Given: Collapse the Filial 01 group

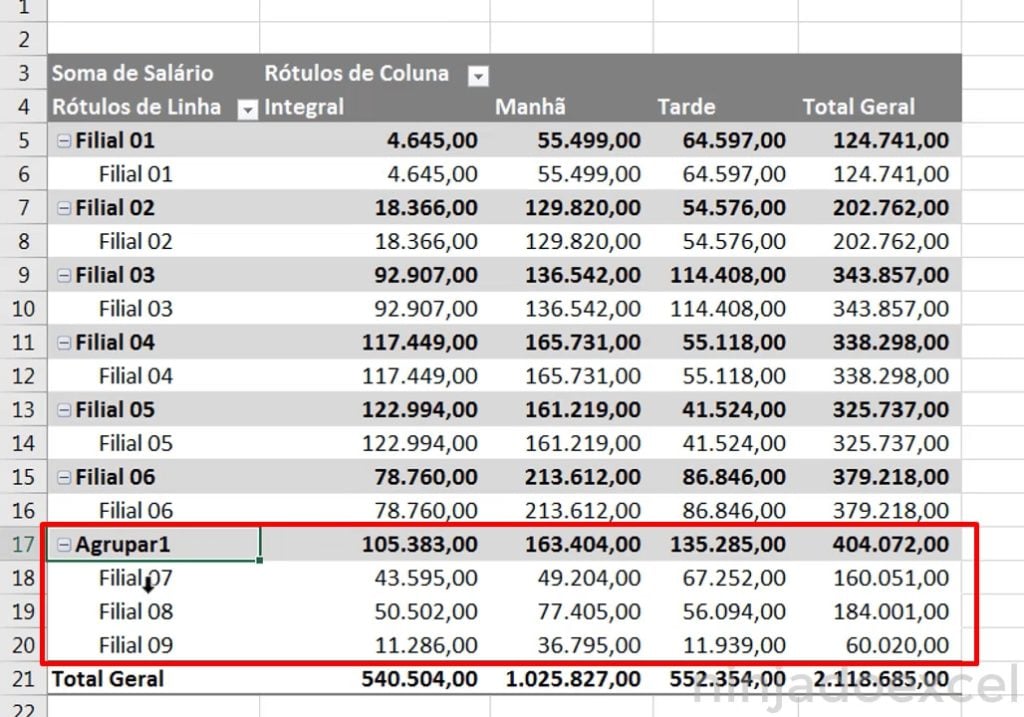Looking at the screenshot, I should tap(64, 140).
